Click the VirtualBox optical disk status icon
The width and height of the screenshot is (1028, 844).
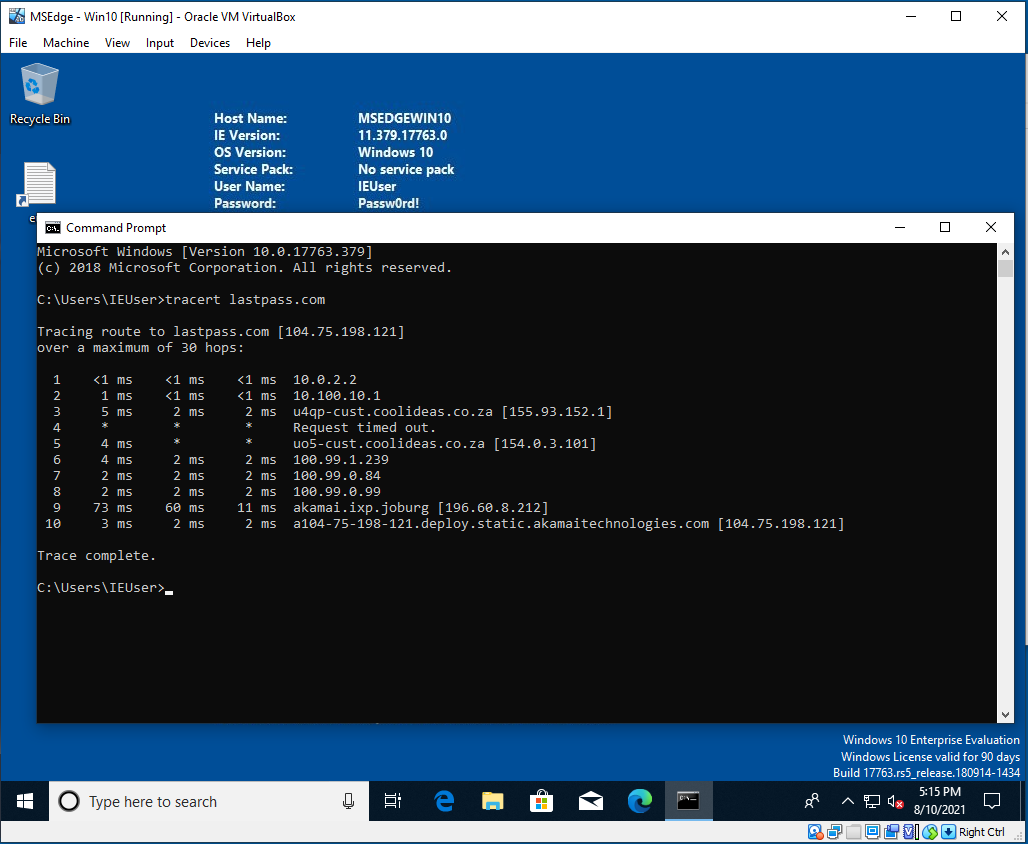coord(815,832)
